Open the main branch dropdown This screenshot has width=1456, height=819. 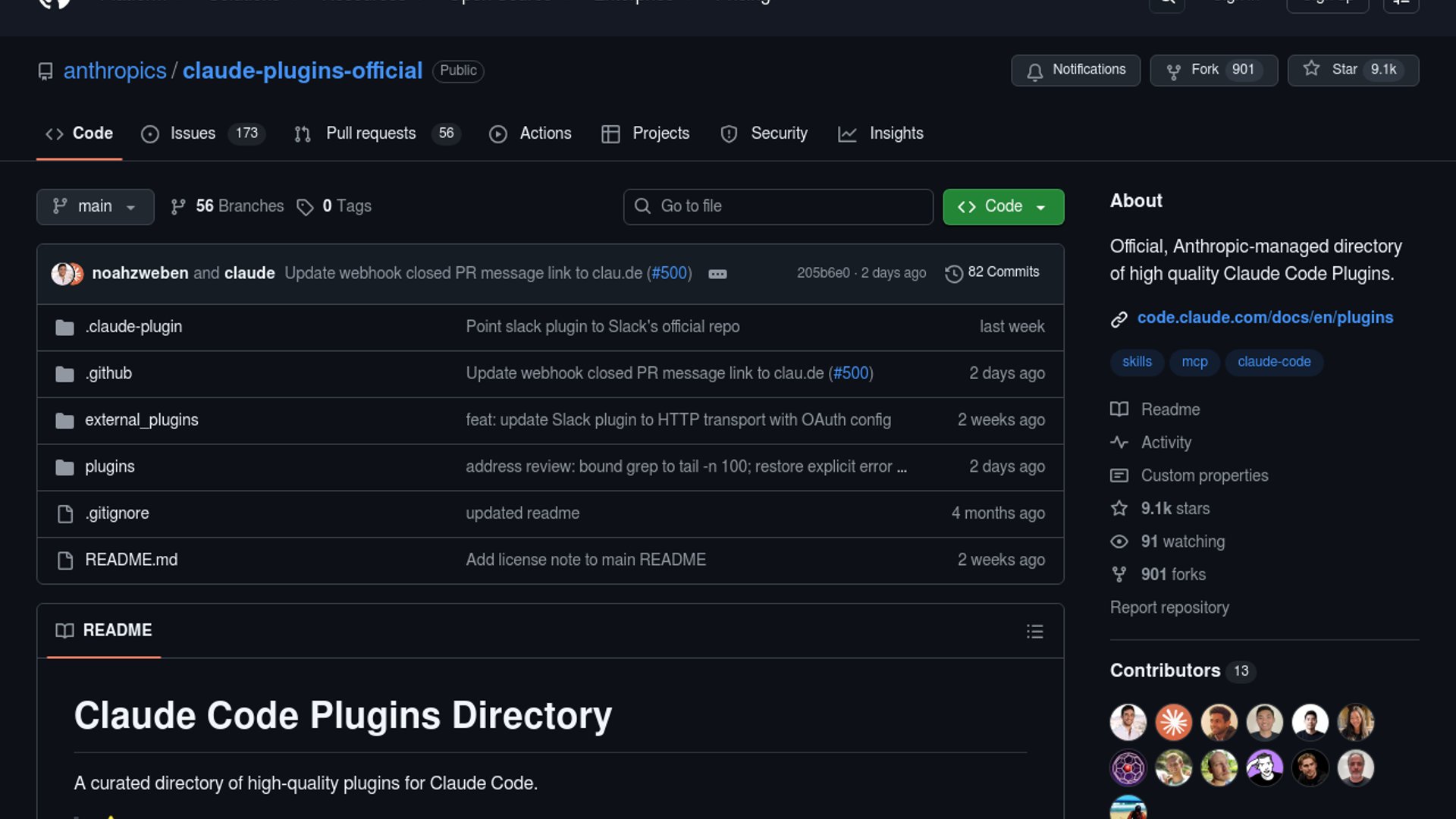tap(95, 206)
